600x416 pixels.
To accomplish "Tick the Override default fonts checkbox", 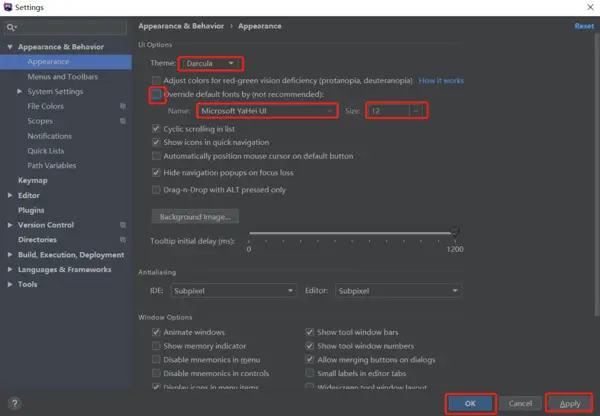I will click(156, 94).
